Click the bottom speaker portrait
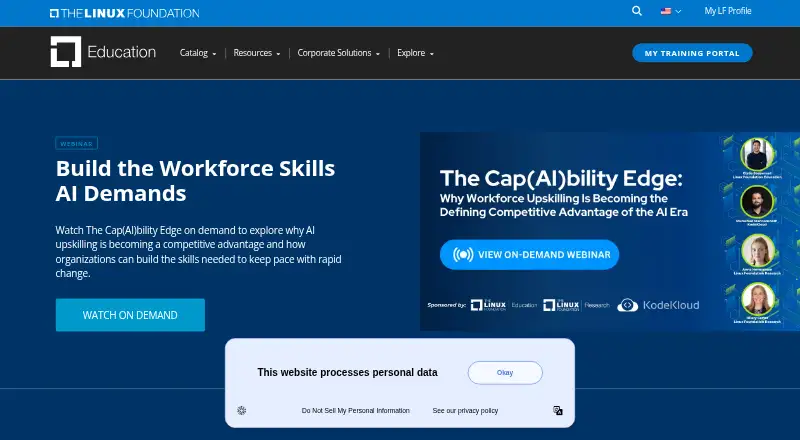The image size is (800, 440). pyautogui.click(x=758, y=299)
